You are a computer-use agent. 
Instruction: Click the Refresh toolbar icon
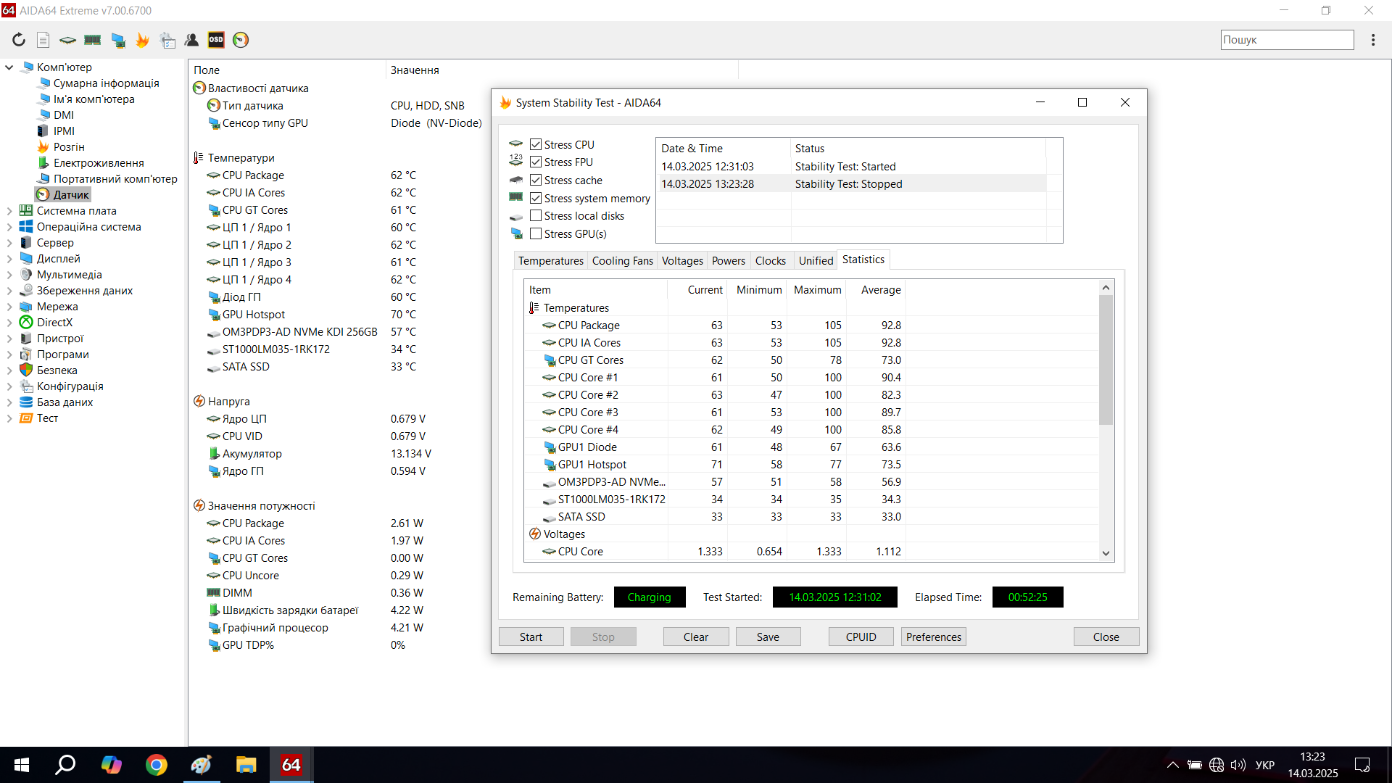(x=18, y=40)
